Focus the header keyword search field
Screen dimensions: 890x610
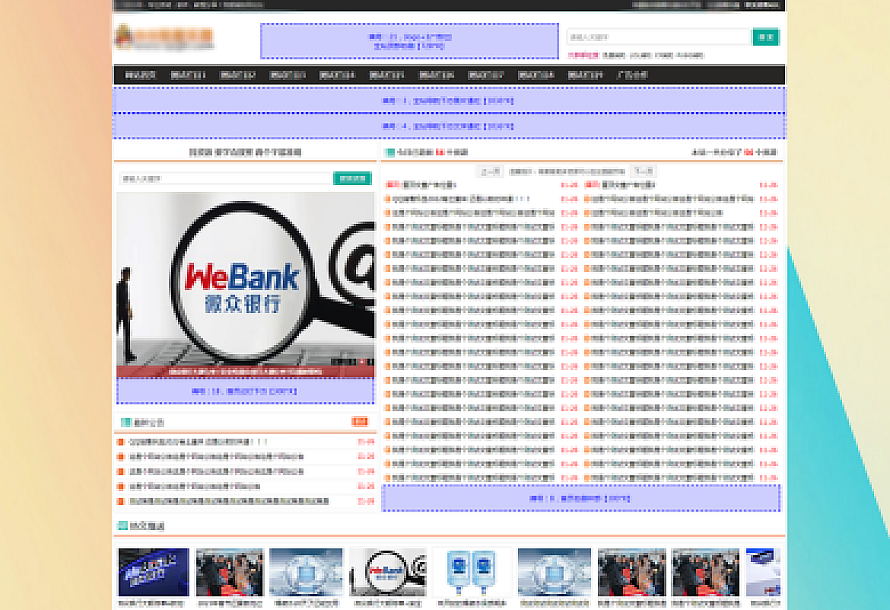pos(658,37)
